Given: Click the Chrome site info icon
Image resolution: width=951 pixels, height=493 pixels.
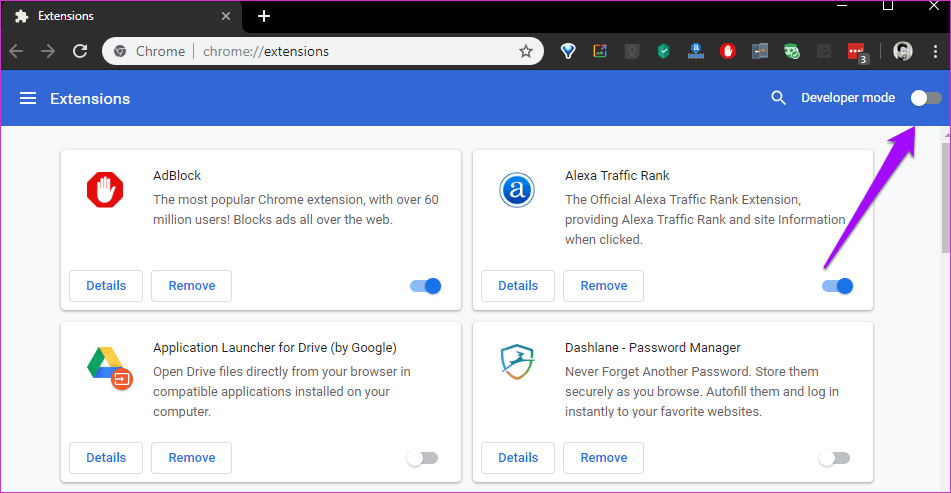Looking at the screenshot, I should pyautogui.click(x=120, y=52).
